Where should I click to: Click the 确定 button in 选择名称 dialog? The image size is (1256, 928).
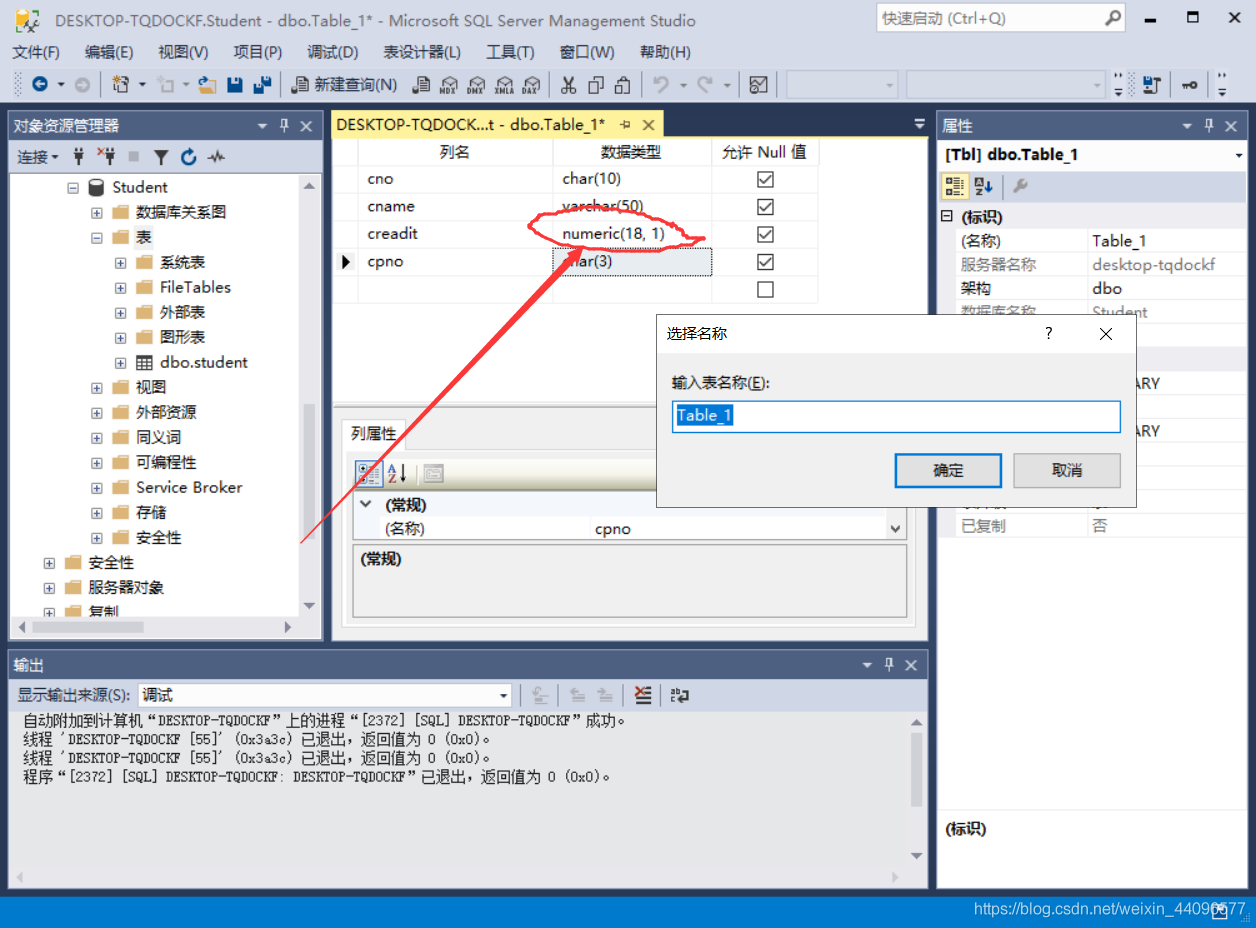coord(948,470)
